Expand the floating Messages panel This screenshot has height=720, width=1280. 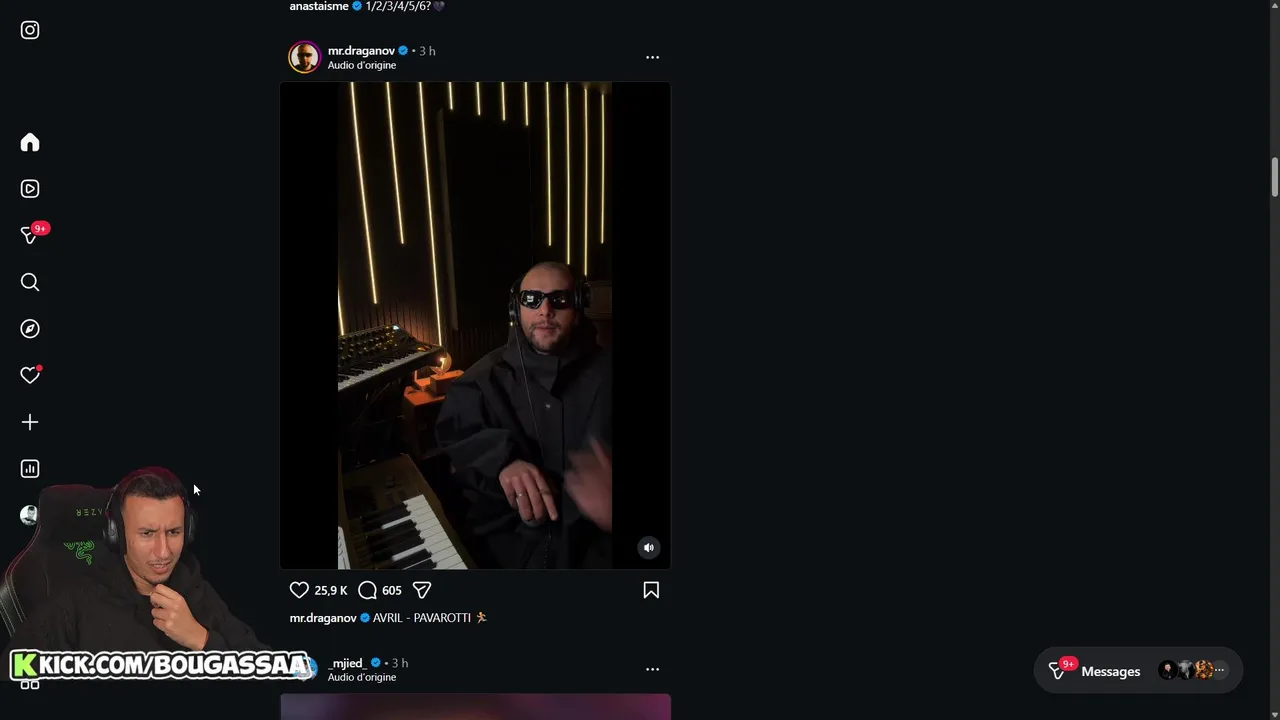click(x=1110, y=671)
